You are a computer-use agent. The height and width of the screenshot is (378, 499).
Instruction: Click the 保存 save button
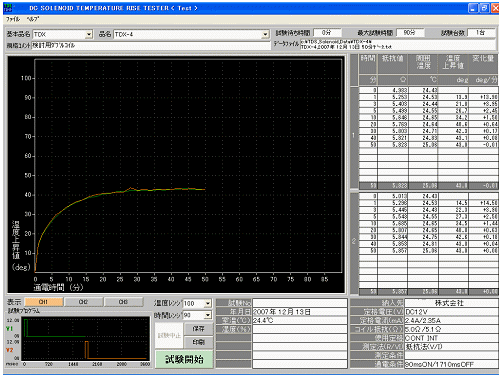coord(198,329)
